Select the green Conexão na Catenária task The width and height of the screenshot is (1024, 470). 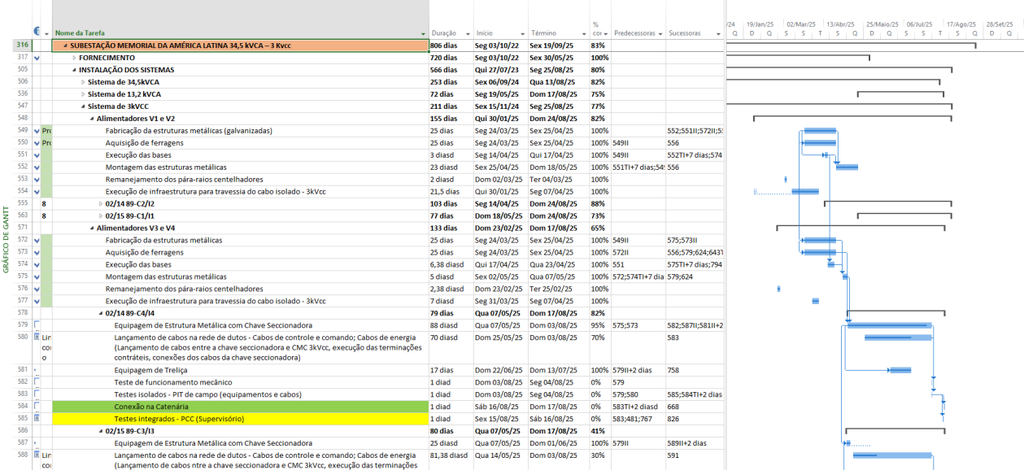[240, 407]
